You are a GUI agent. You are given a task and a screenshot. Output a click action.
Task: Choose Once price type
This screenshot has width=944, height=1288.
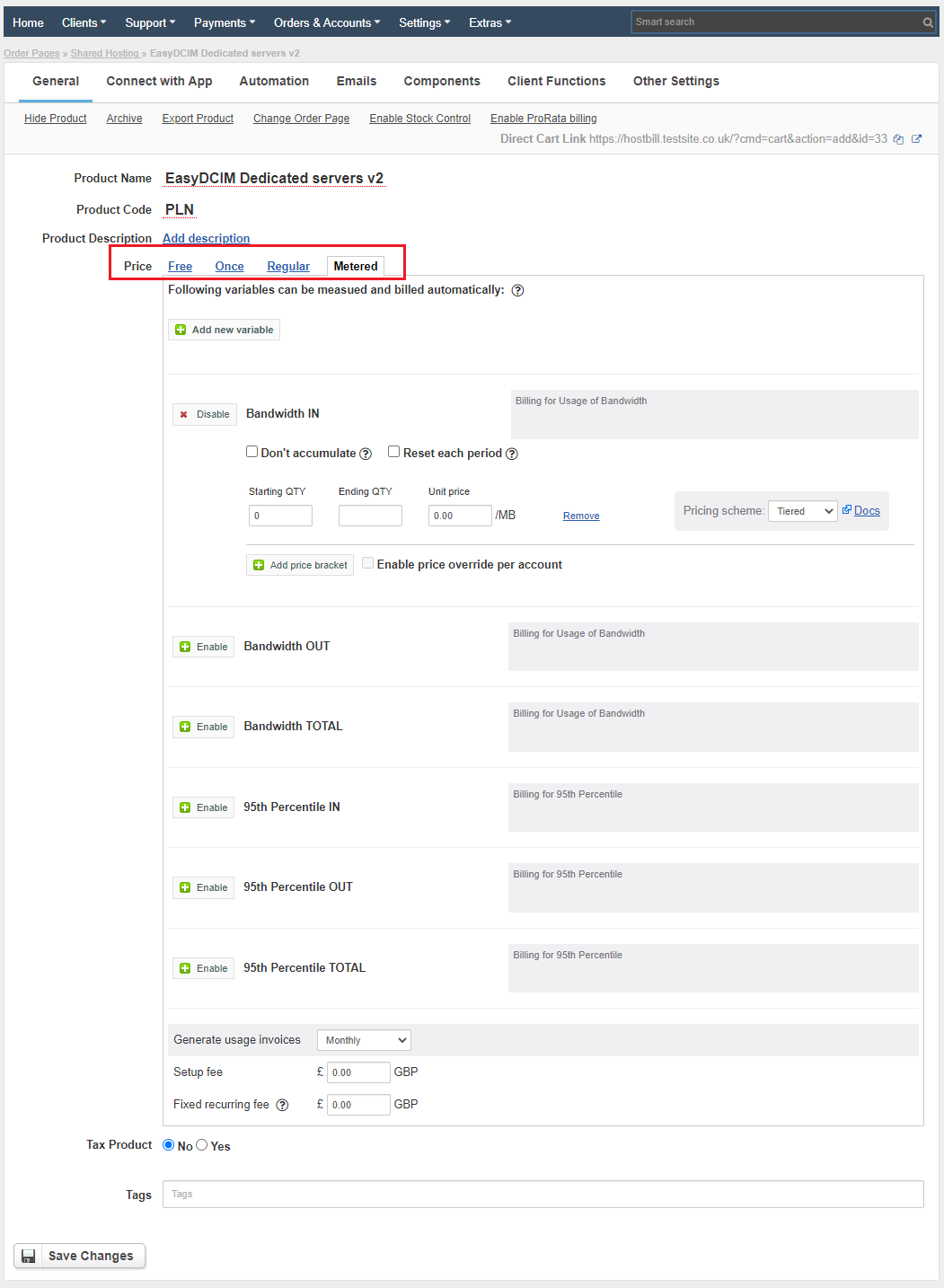(x=229, y=267)
